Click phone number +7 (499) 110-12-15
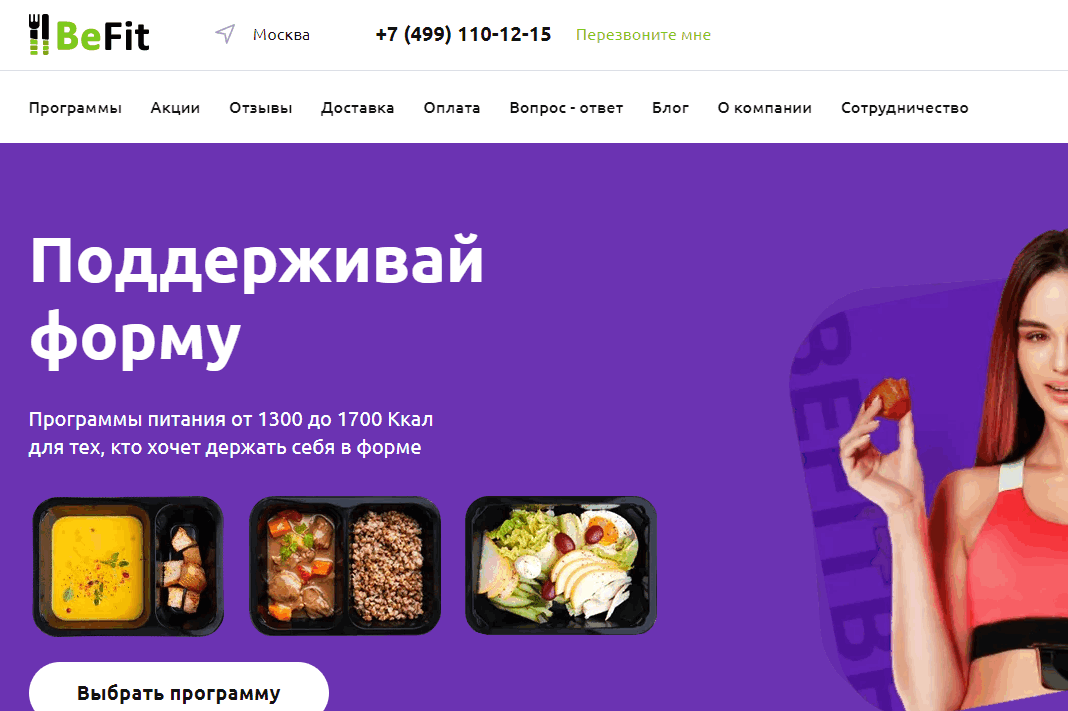Viewport: 1068px width, 711px height. 463,34
